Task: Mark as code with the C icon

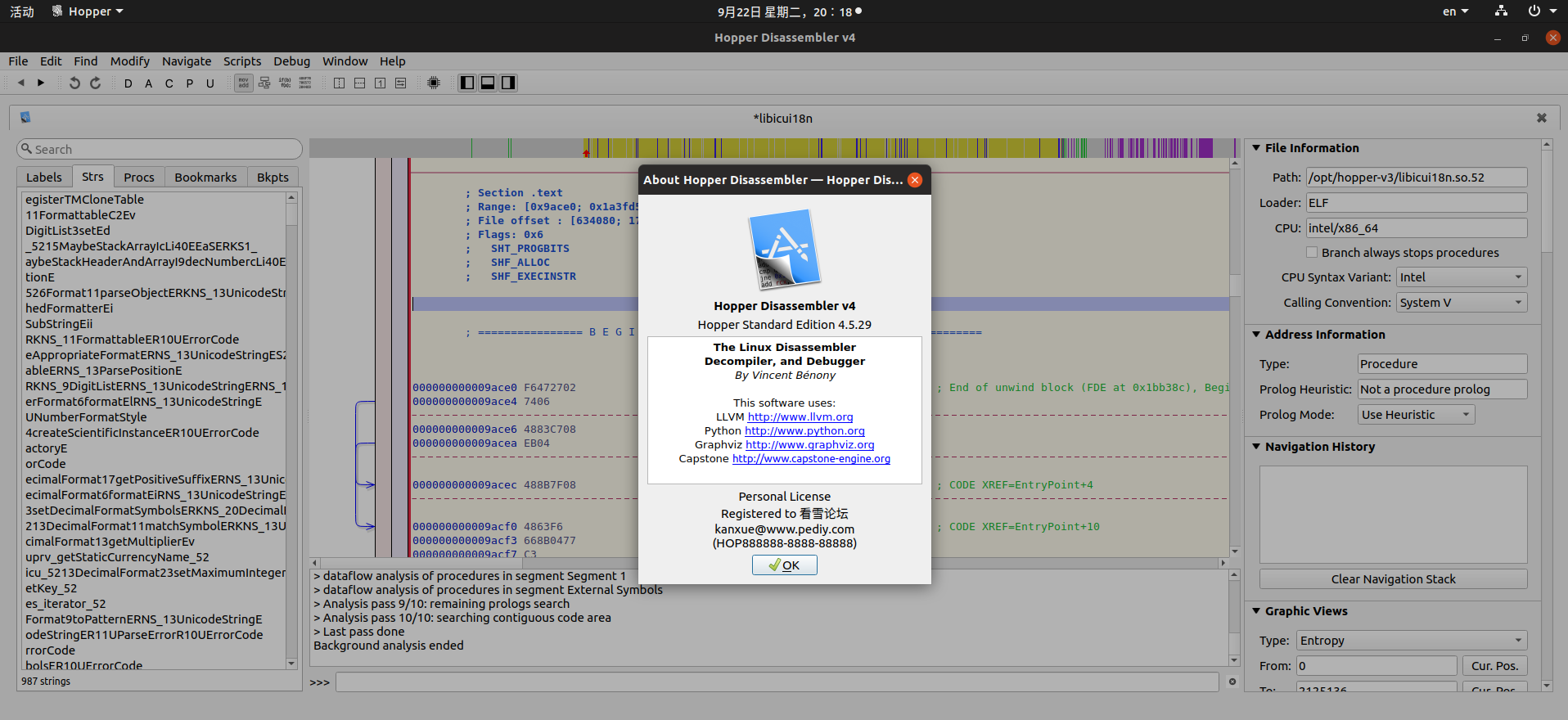Action: pos(169,83)
